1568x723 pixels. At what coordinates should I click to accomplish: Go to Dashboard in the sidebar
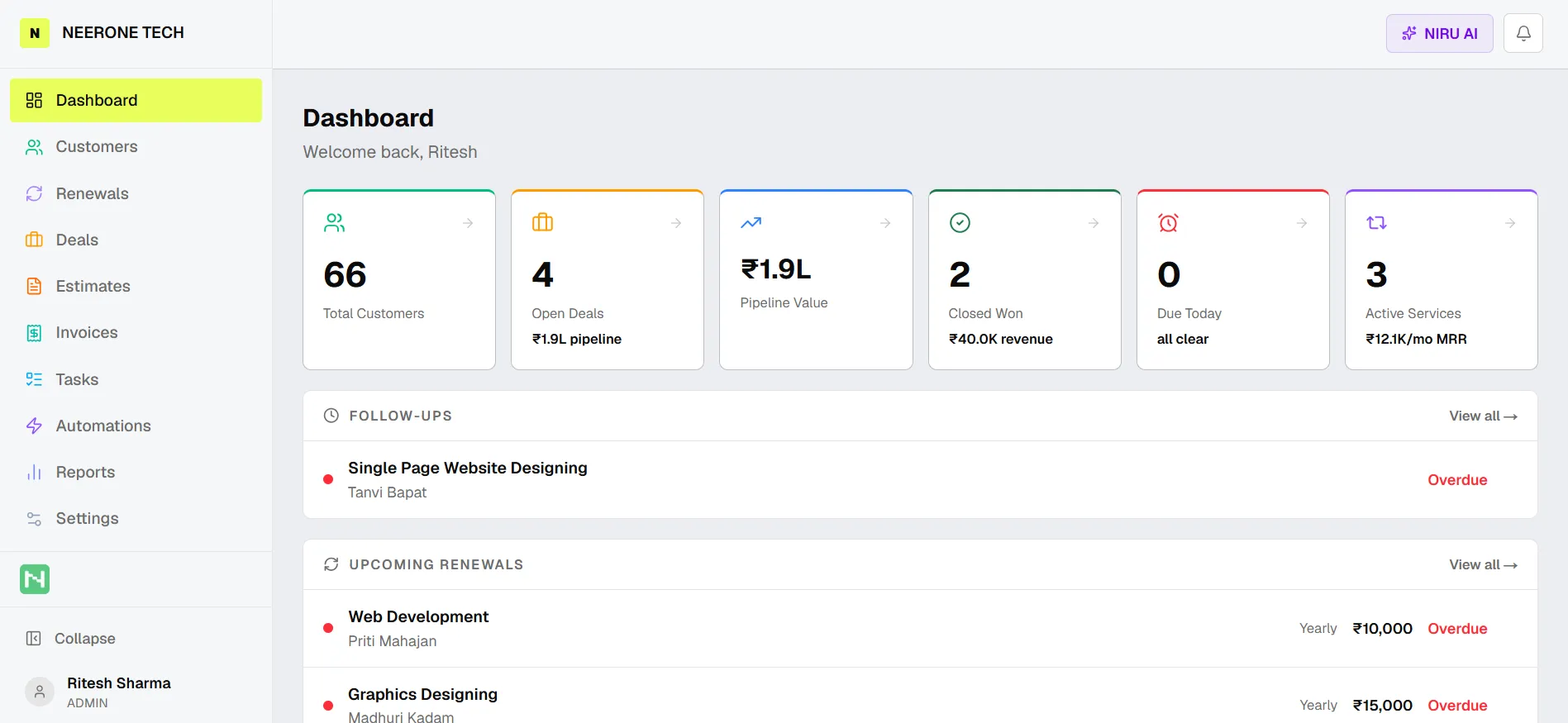136,100
